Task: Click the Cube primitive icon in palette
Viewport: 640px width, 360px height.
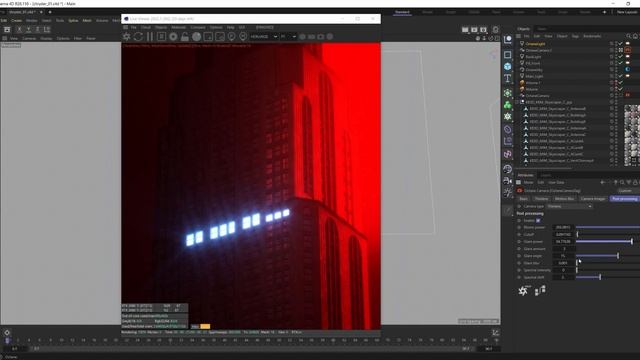Action: [x=507, y=66]
